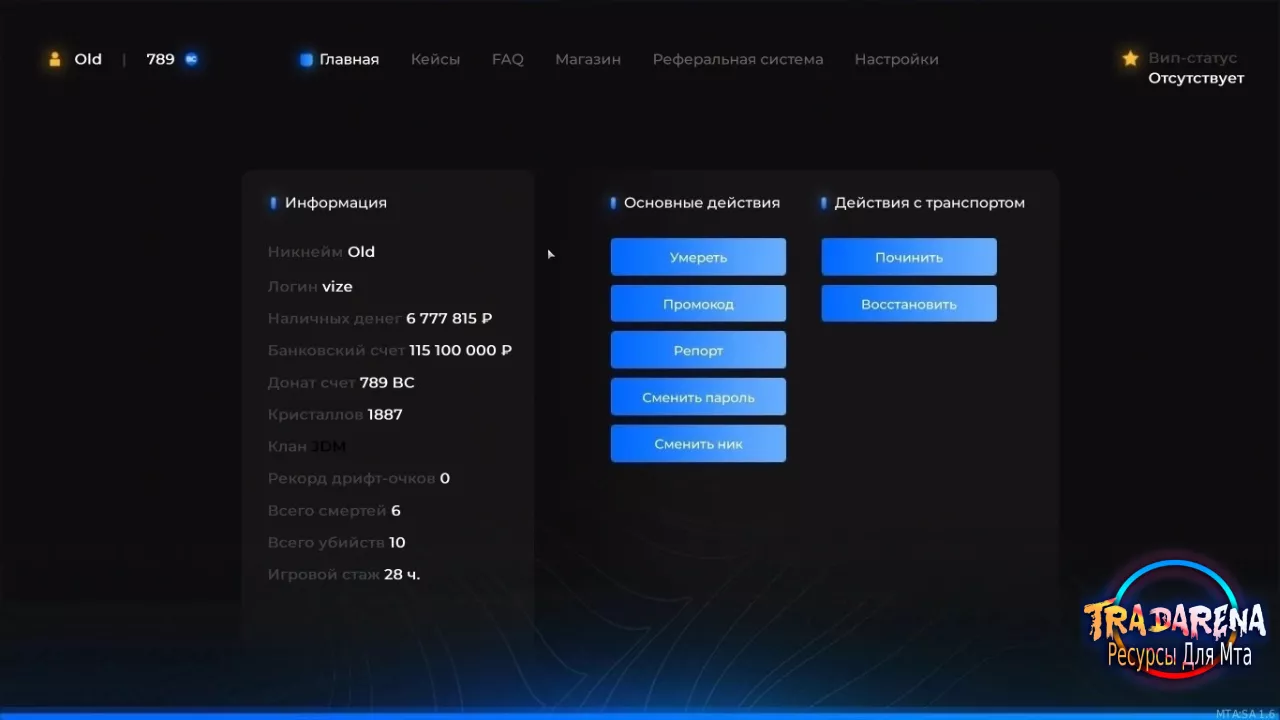Open the Репорт button

click(x=698, y=350)
